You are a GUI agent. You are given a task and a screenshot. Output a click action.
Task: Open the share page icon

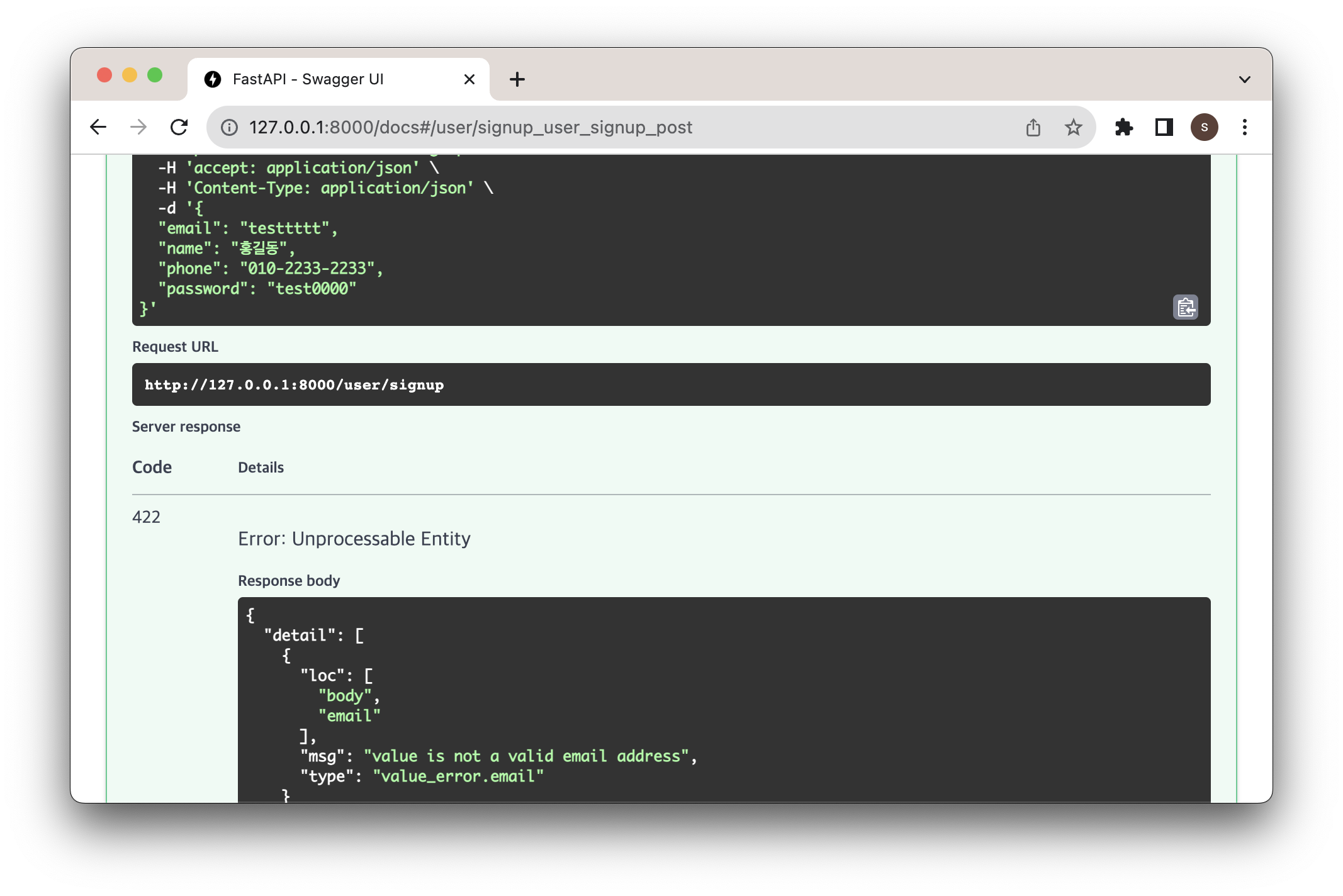[x=1033, y=127]
